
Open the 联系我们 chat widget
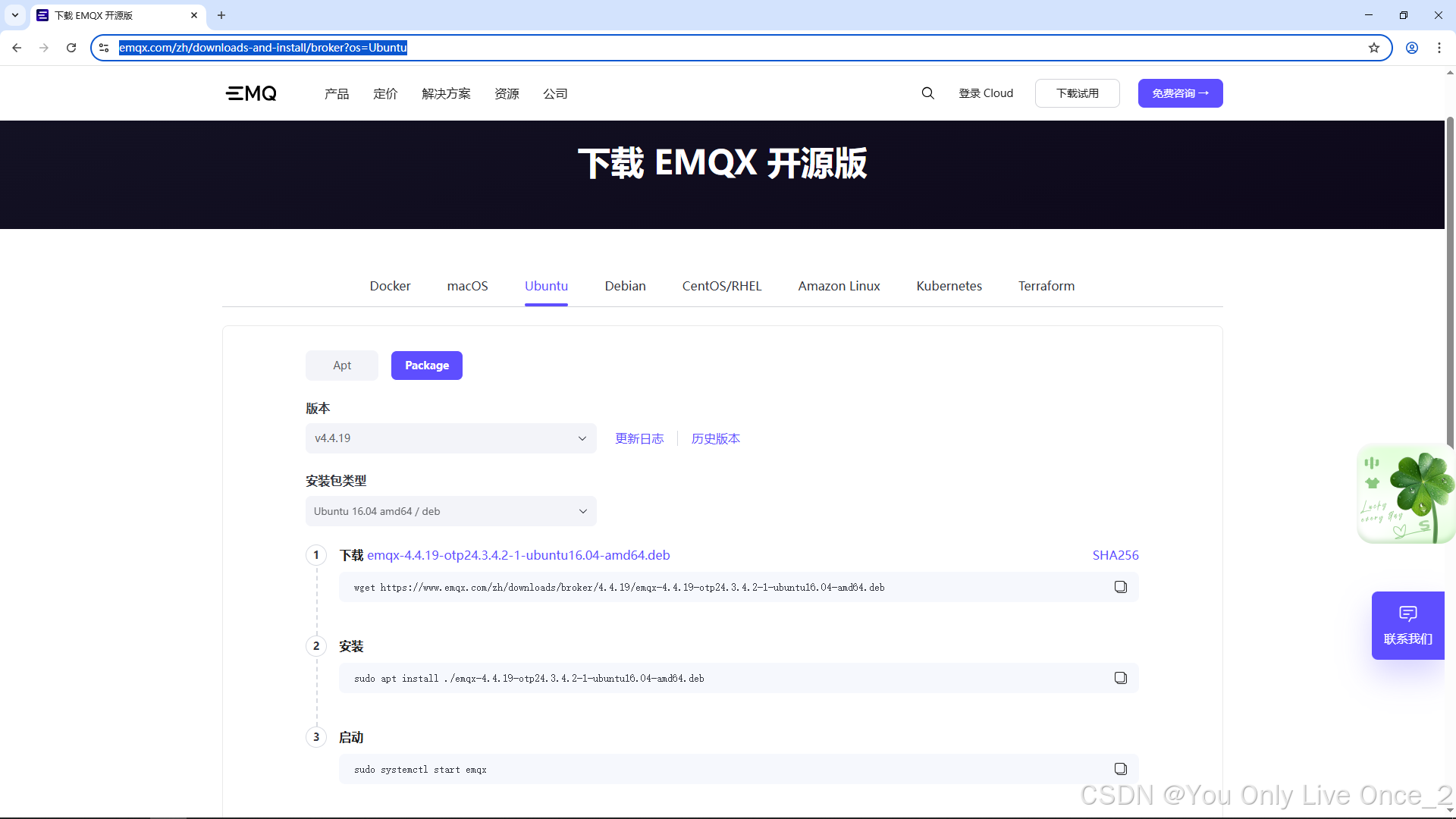click(x=1407, y=626)
